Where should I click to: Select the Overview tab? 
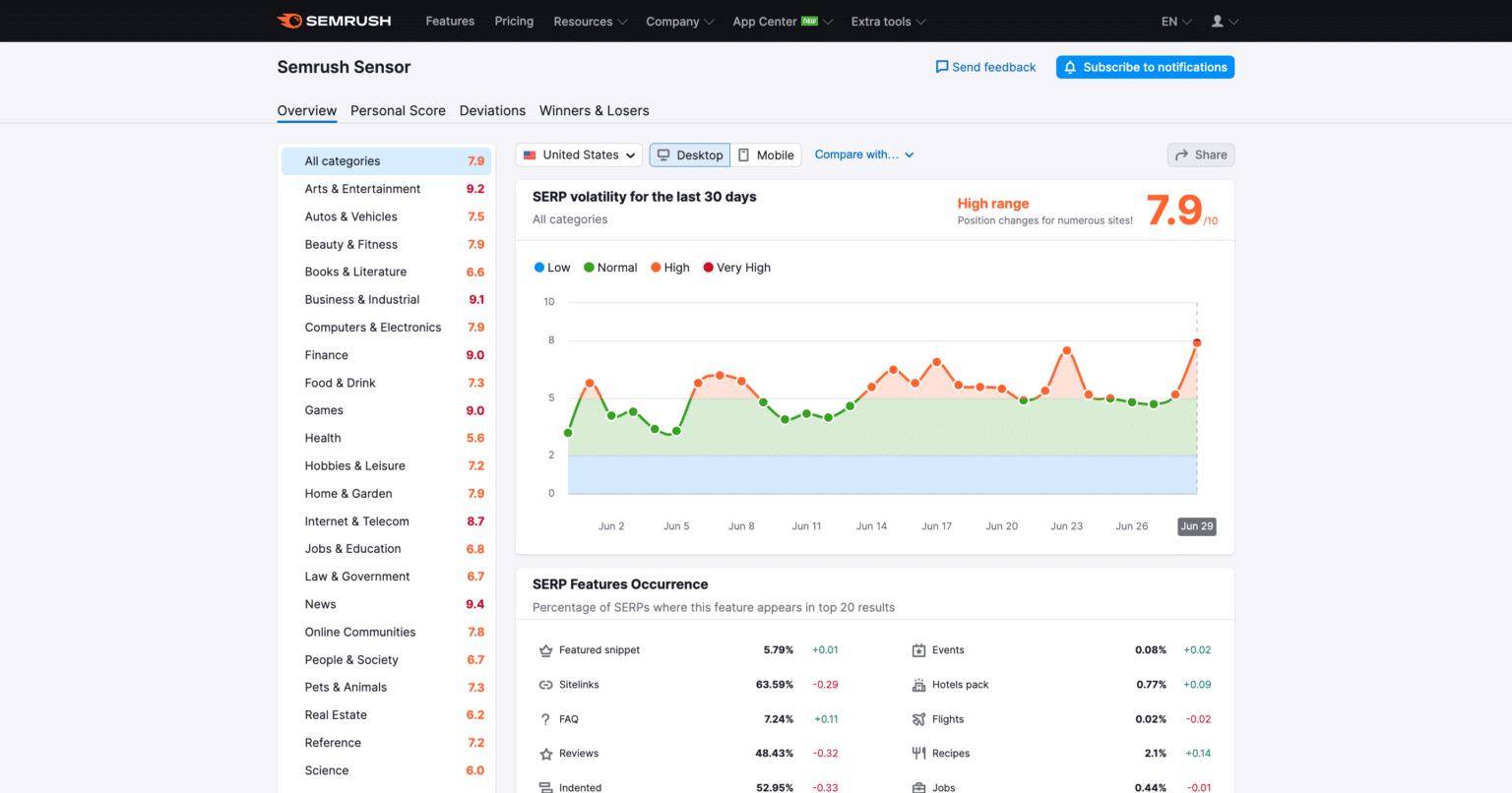pyautogui.click(x=307, y=110)
